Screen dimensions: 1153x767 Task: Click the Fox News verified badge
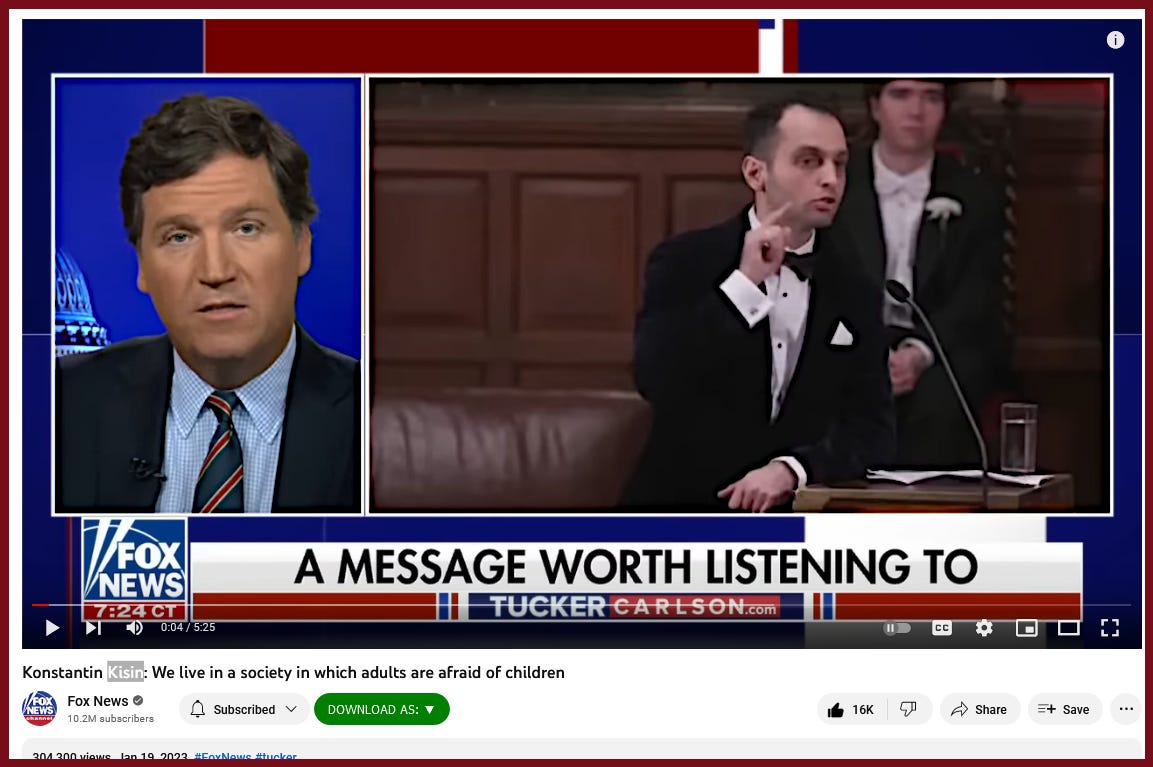(x=138, y=701)
